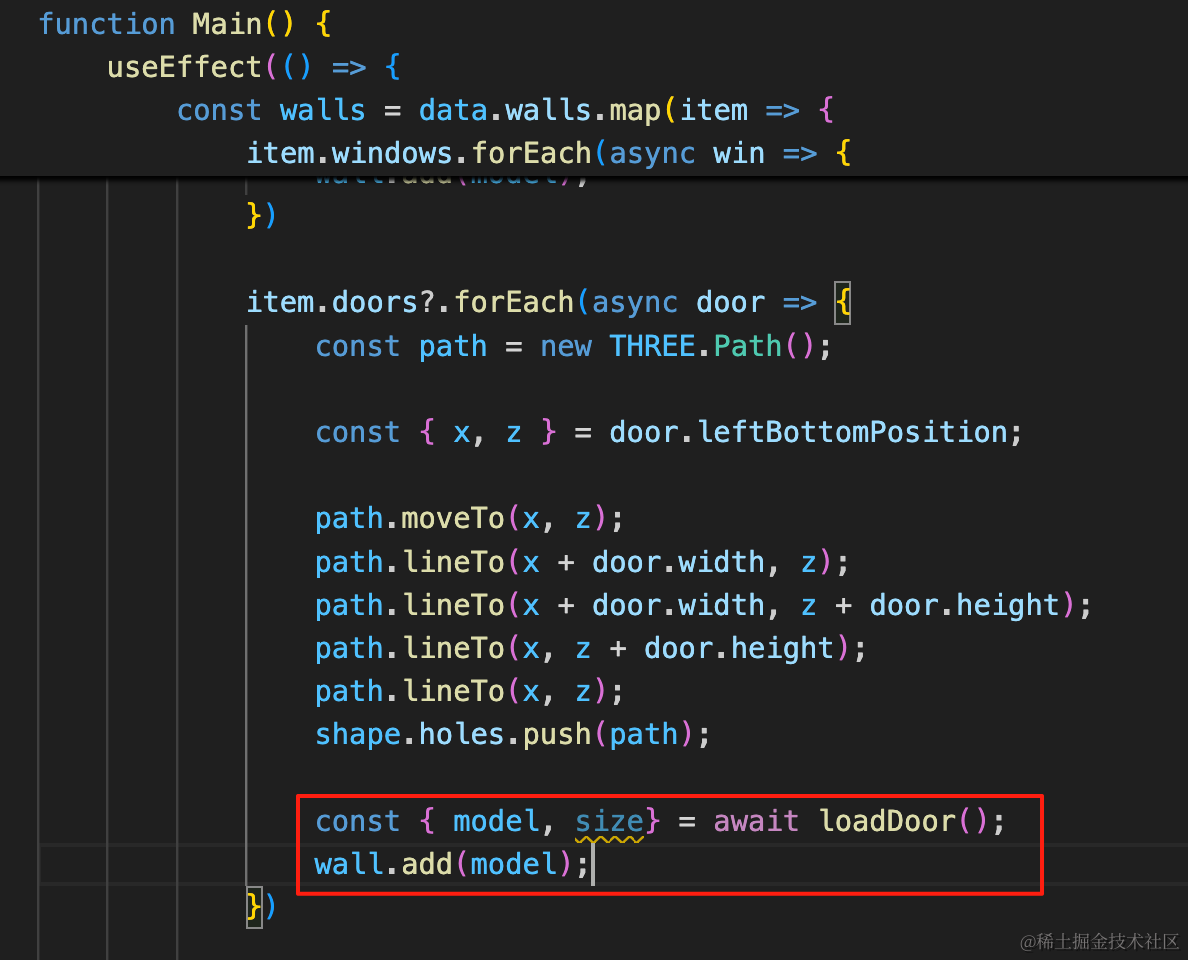
Task: Click the 'loadDoor' function call
Action: point(887,822)
